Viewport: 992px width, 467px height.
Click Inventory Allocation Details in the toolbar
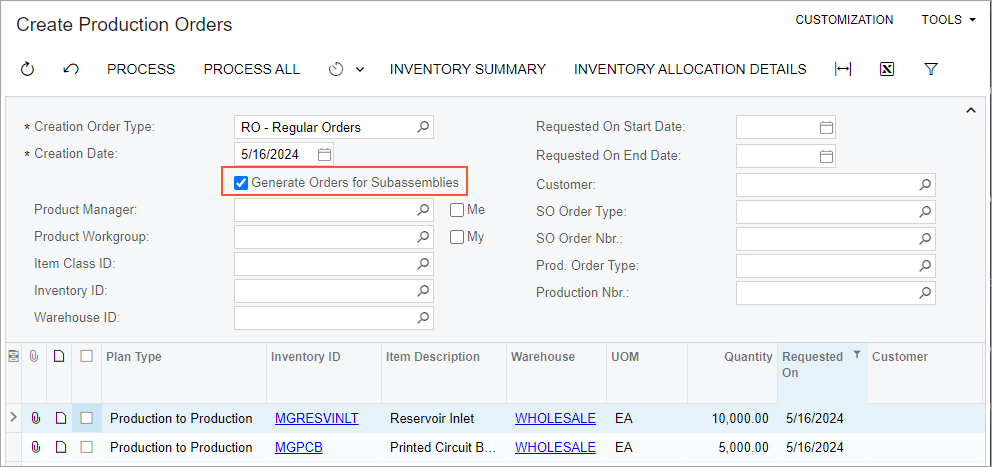[690, 69]
